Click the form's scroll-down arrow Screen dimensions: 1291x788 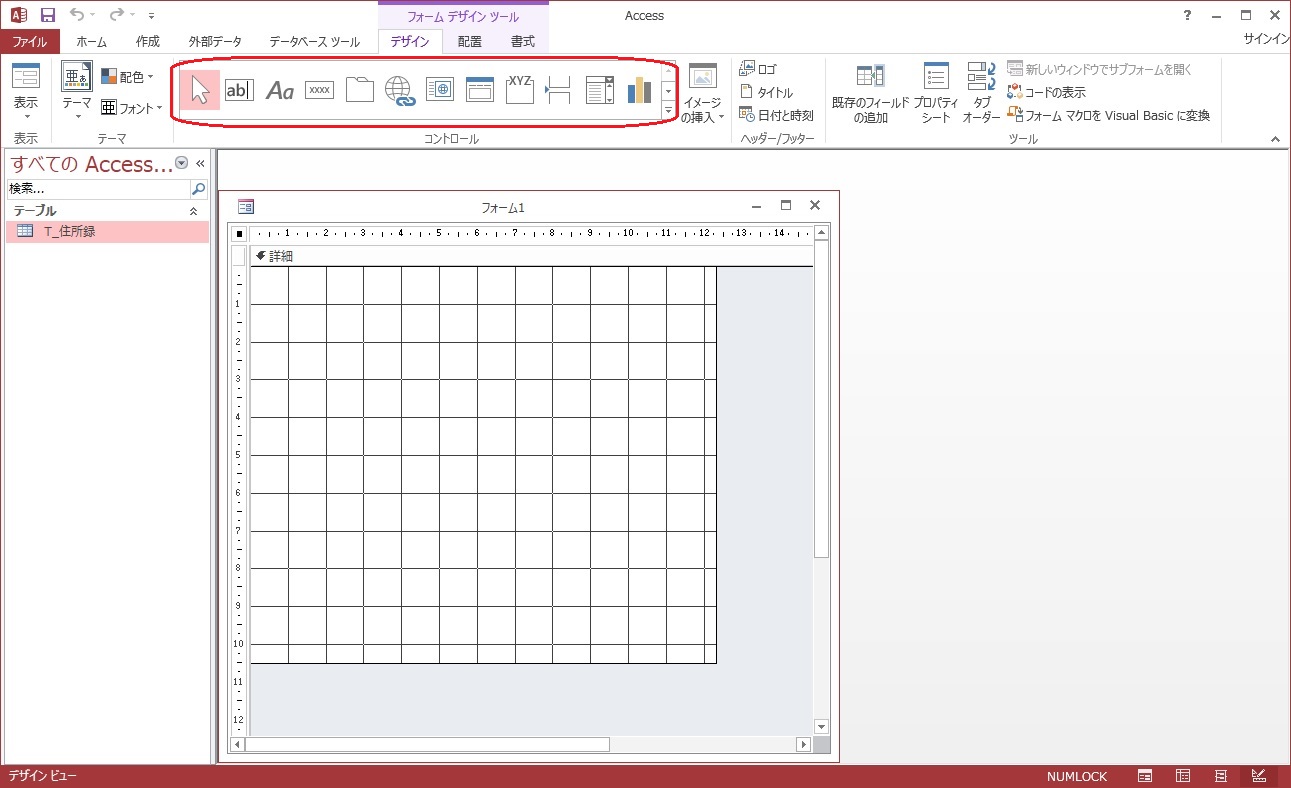coord(822,727)
